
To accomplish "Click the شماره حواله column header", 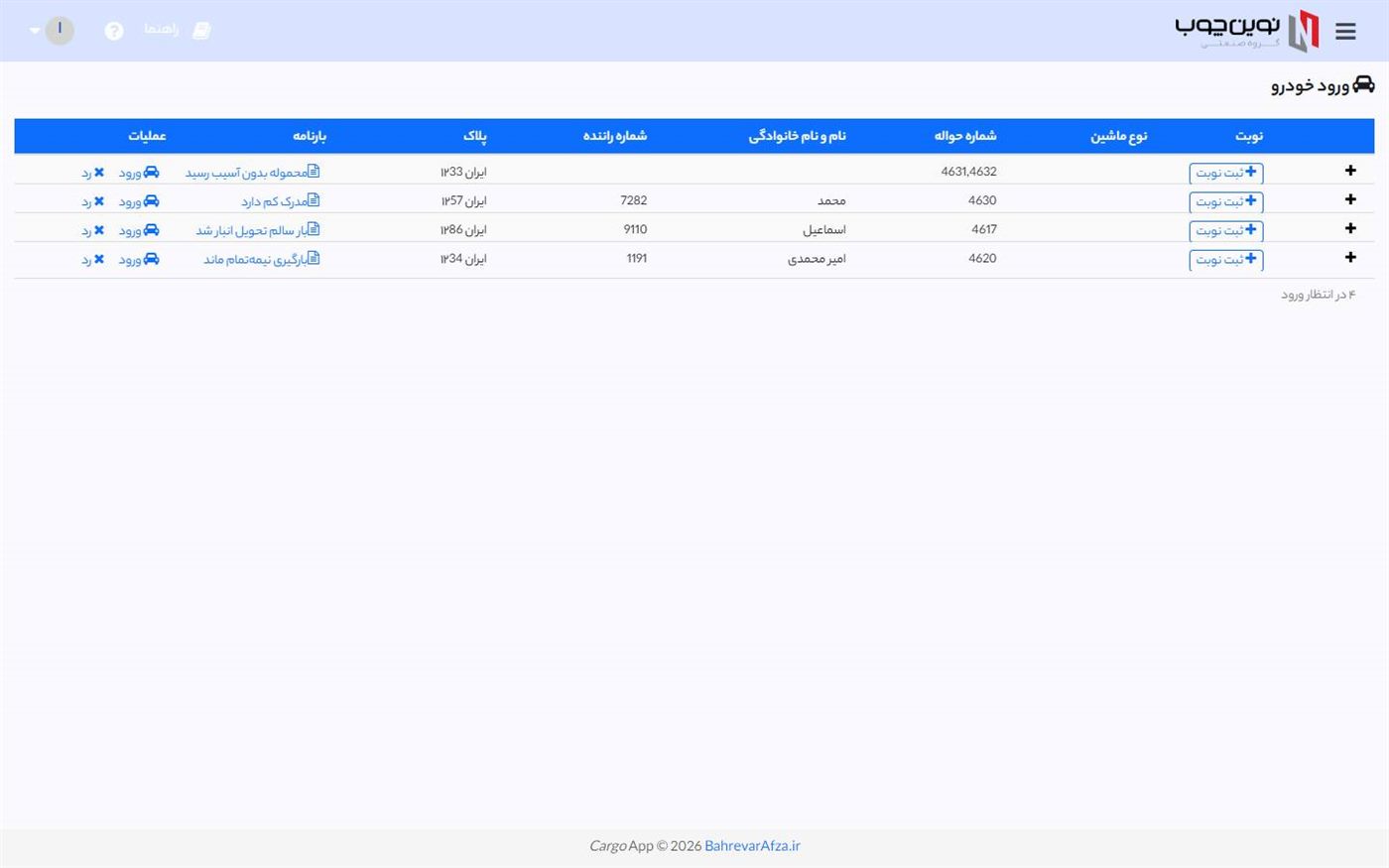I will pyautogui.click(x=965, y=136).
